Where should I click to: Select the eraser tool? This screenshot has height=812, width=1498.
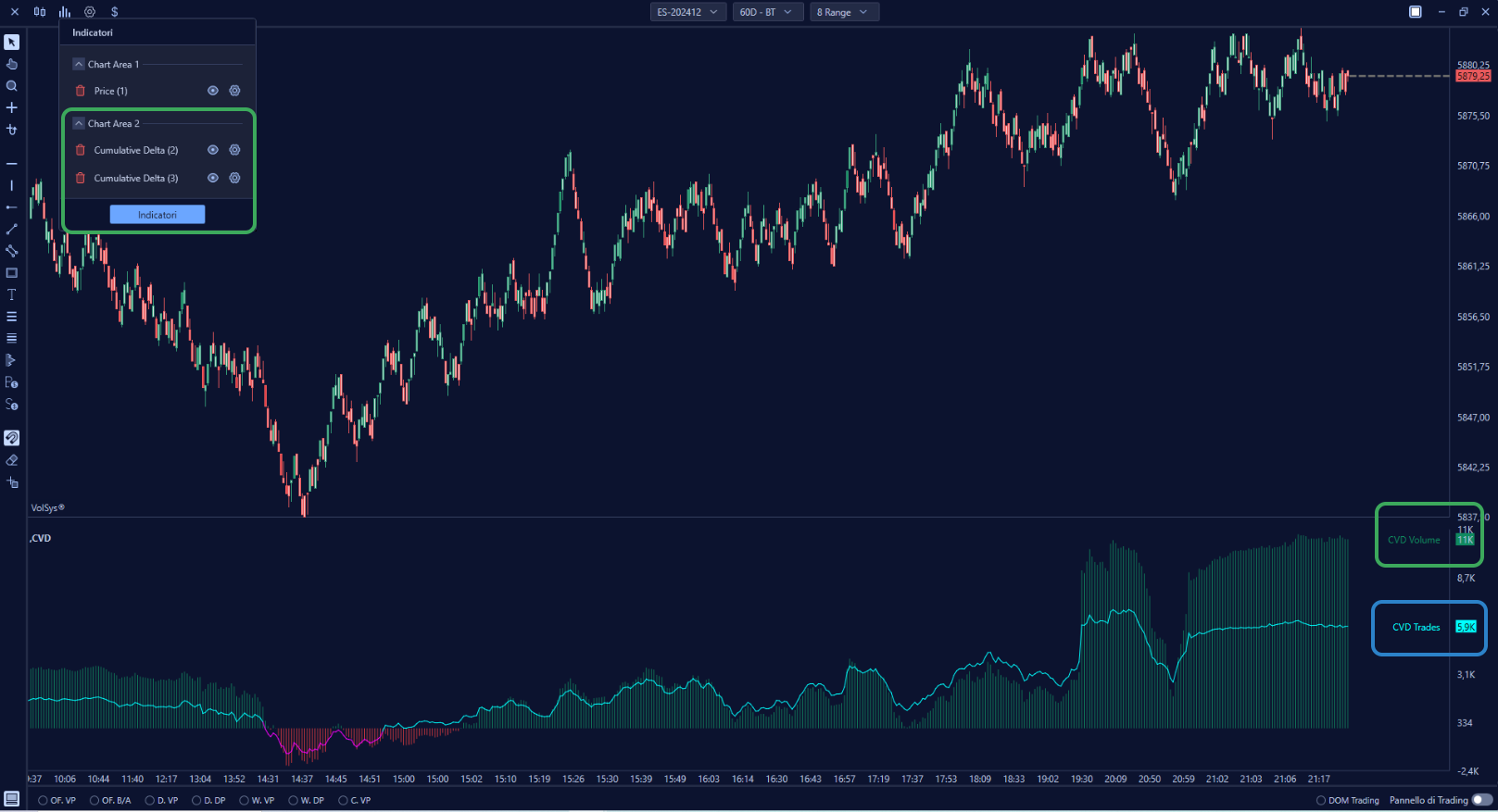point(11,460)
